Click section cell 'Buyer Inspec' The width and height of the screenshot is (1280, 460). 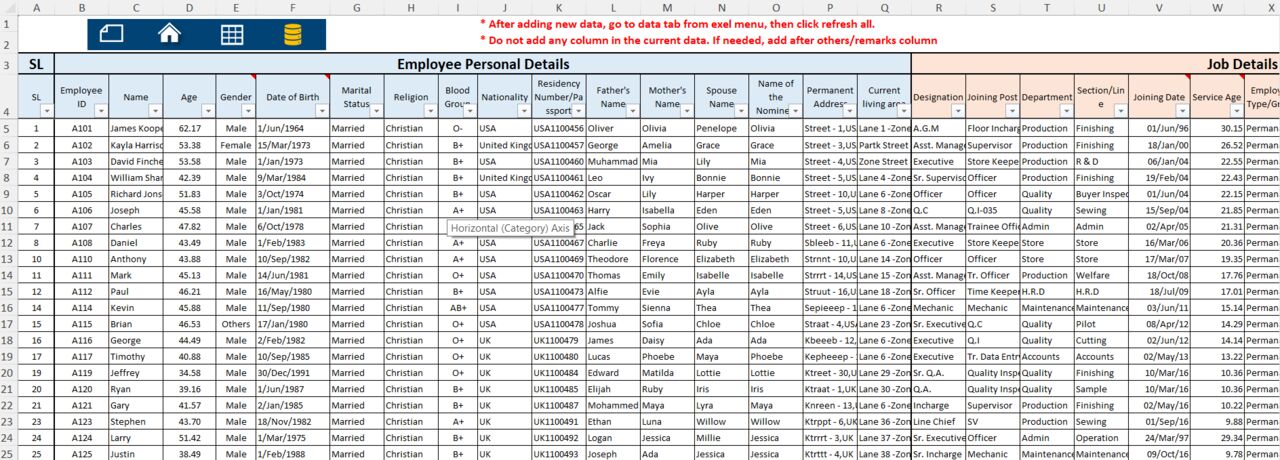tap(1101, 193)
